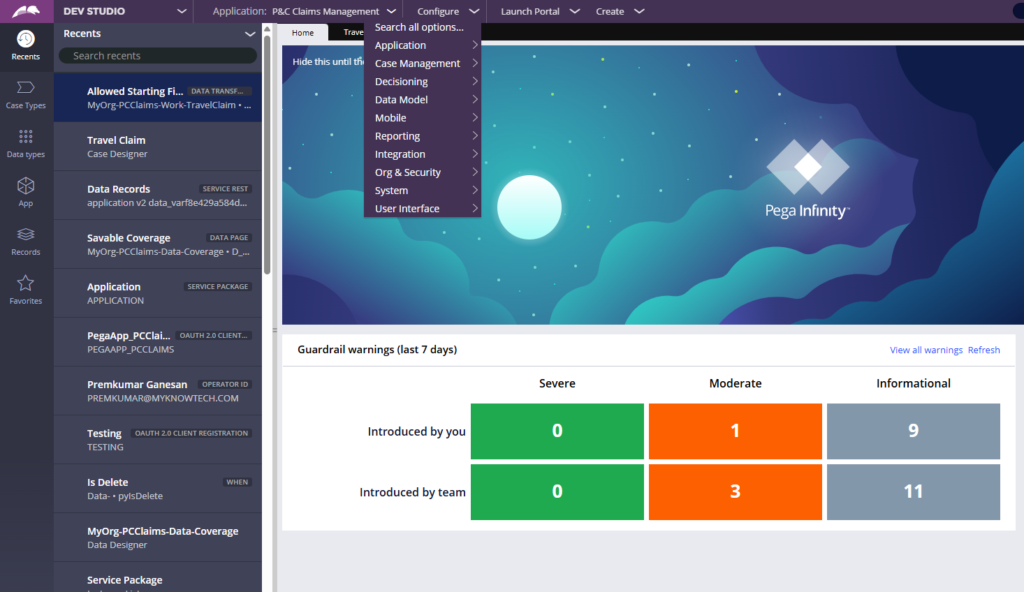Open Is Delete when rule
The width and height of the screenshot is (1024, 592).
pyautogui.click(x=158, y=489)
